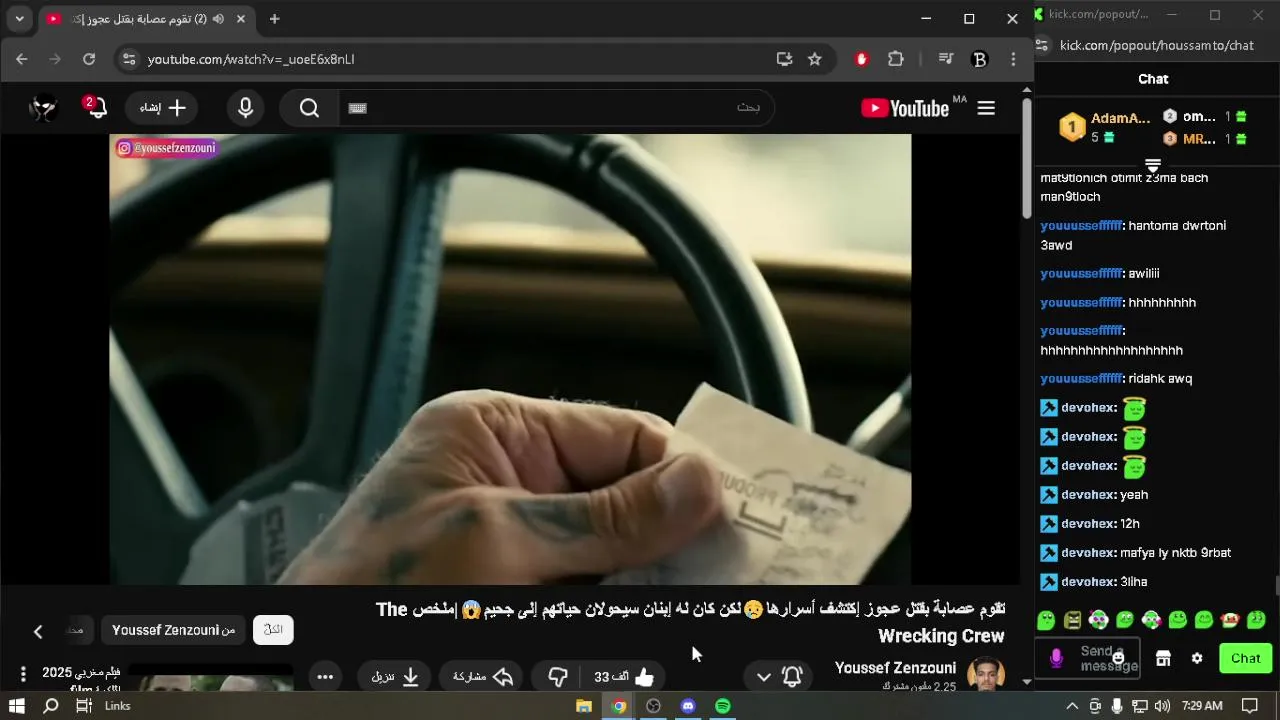Open YouTube notifications bell with badge 2

[95, 107]
